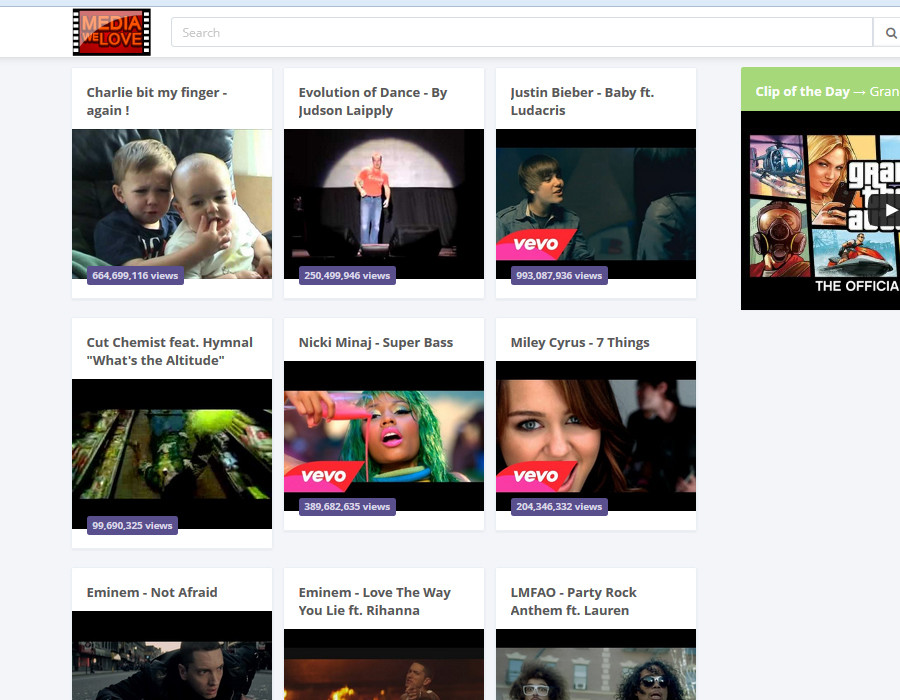This screenshot has height=700, width=900.
Task: Open 'LMFAO - Party Rock Anthem' title
Action: coord(573,601)
